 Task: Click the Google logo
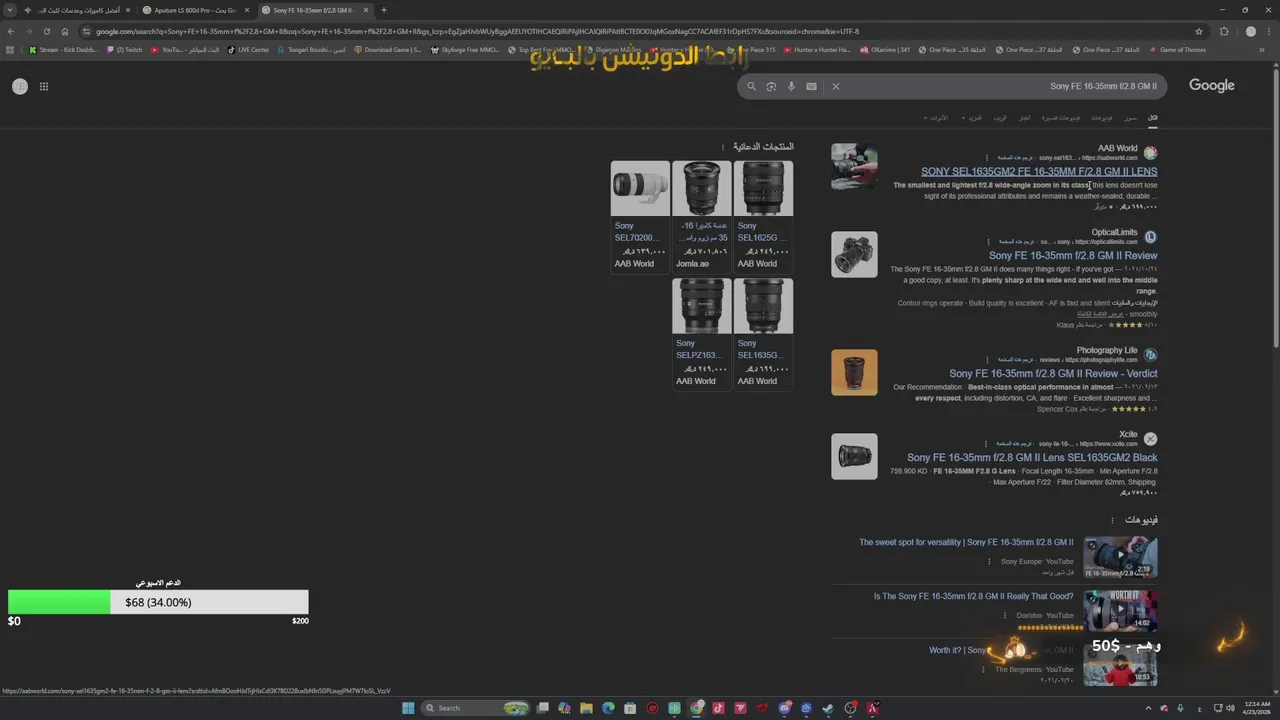[x=1212, y=86]
